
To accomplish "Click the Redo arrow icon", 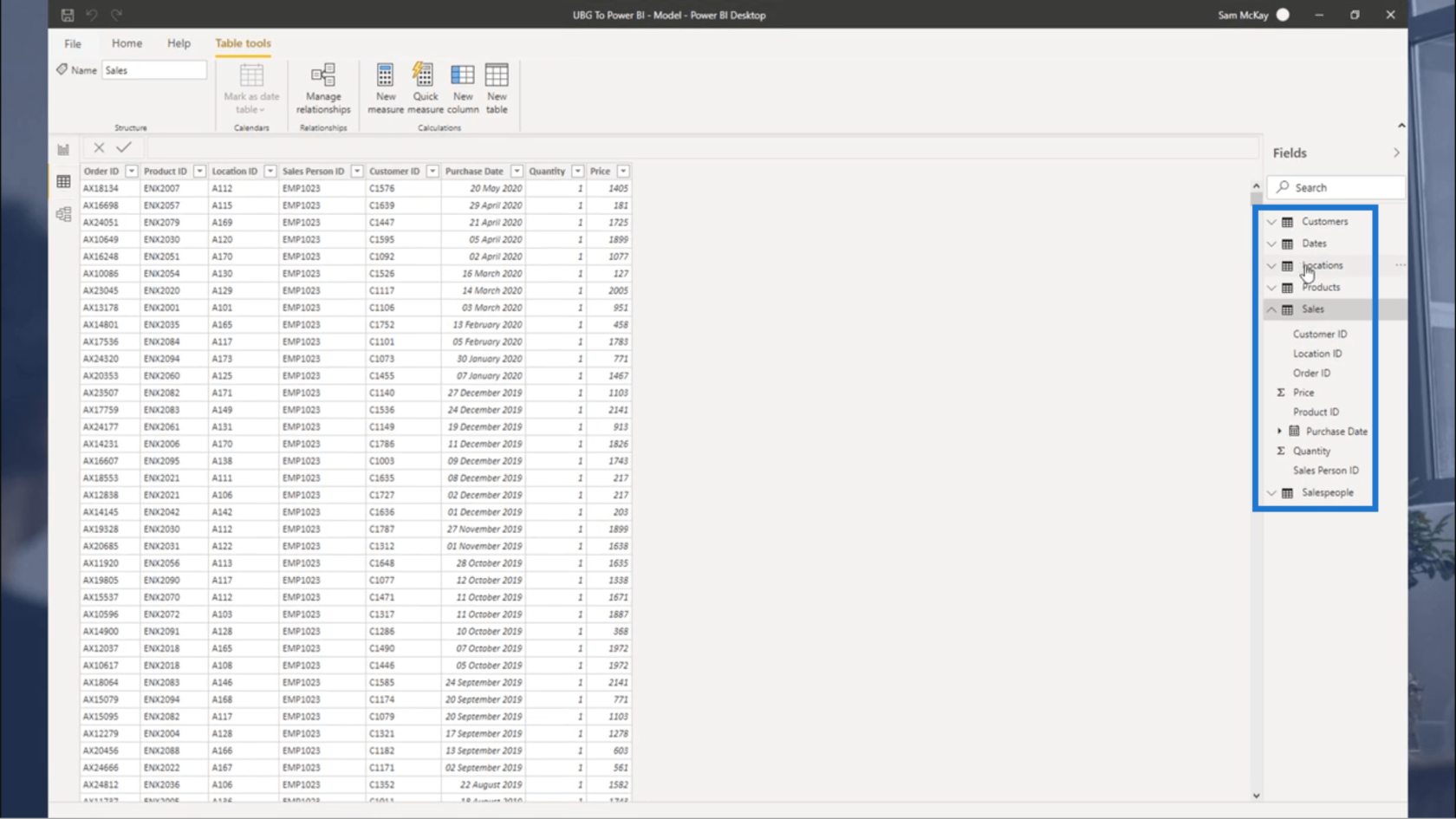I will (x=116, y=15).
